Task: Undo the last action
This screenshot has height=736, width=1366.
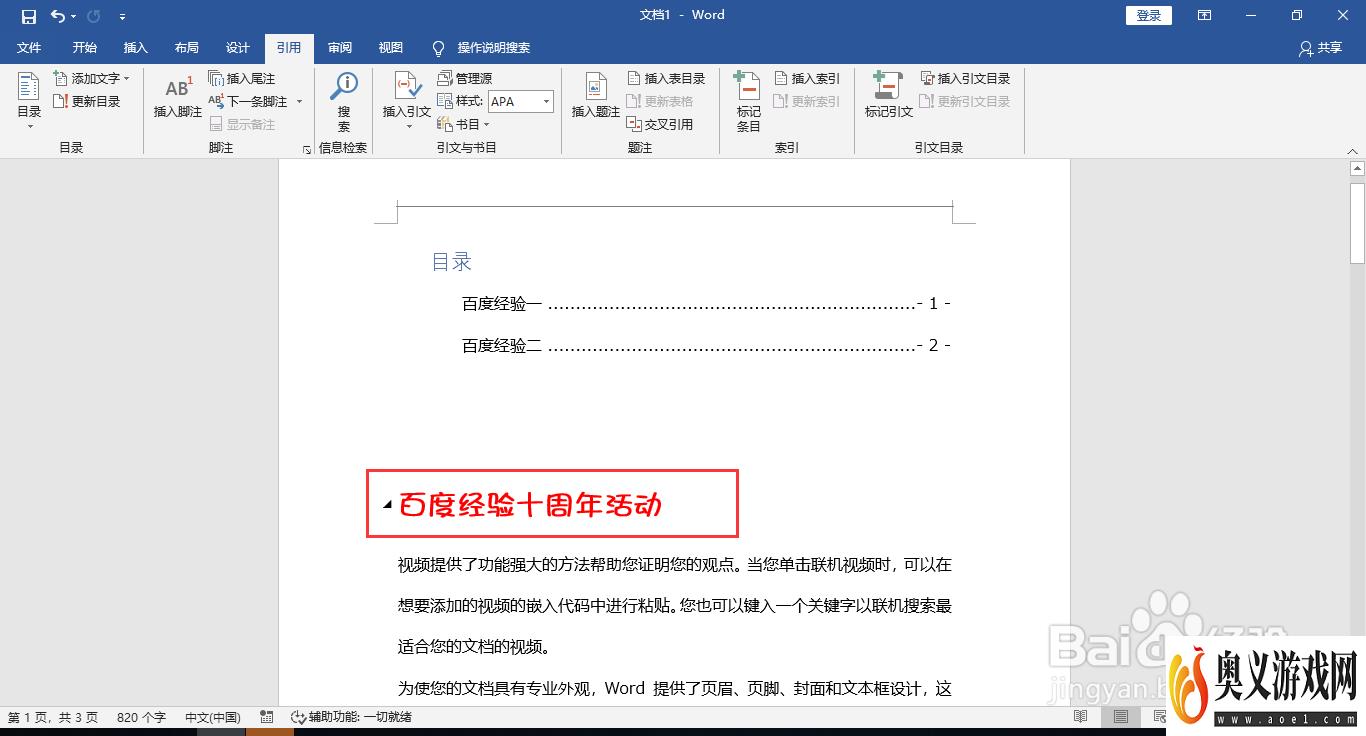Action: [57, 16]
